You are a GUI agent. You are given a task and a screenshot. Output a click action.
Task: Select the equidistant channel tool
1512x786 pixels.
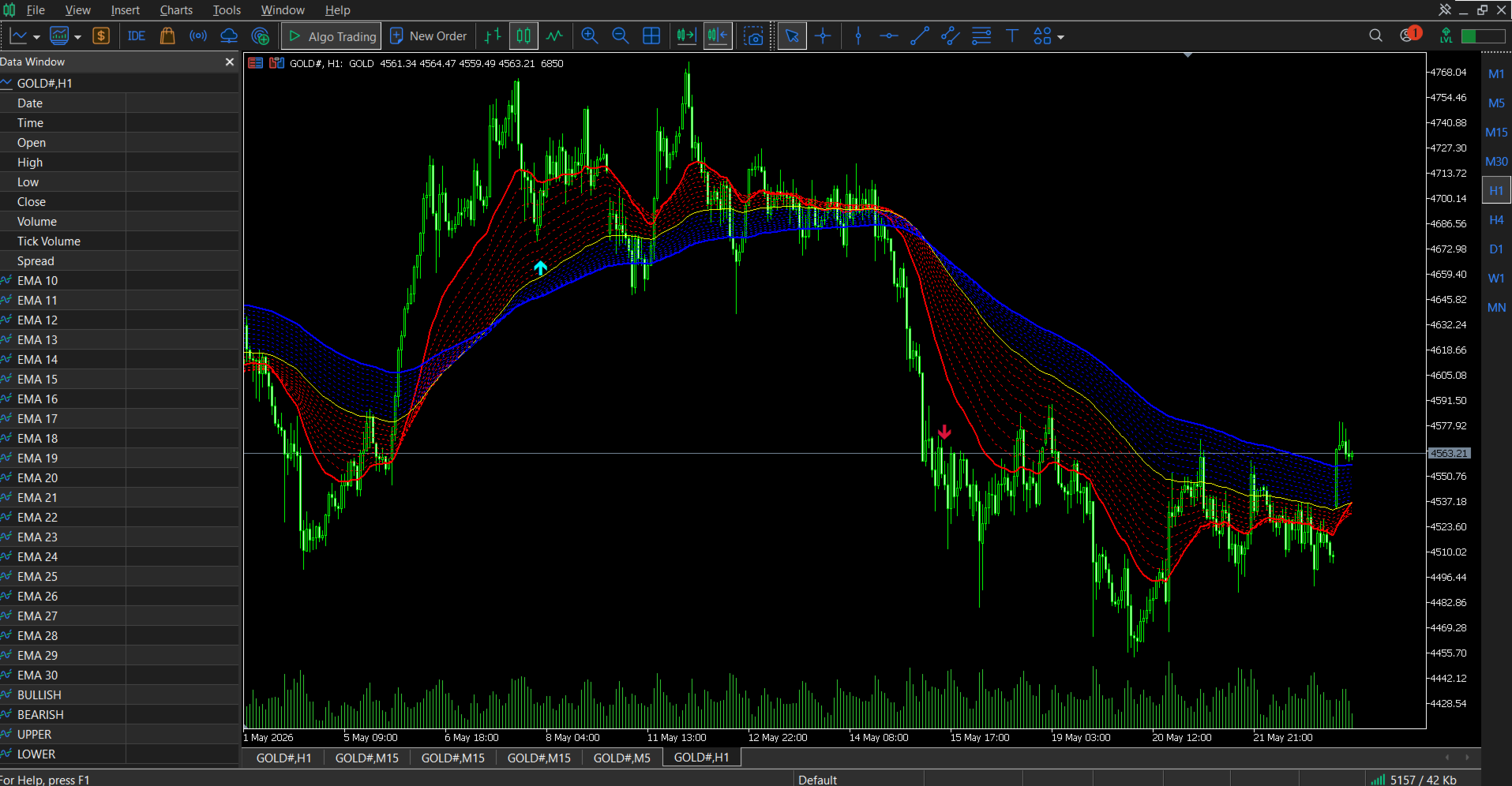[951, 36]
